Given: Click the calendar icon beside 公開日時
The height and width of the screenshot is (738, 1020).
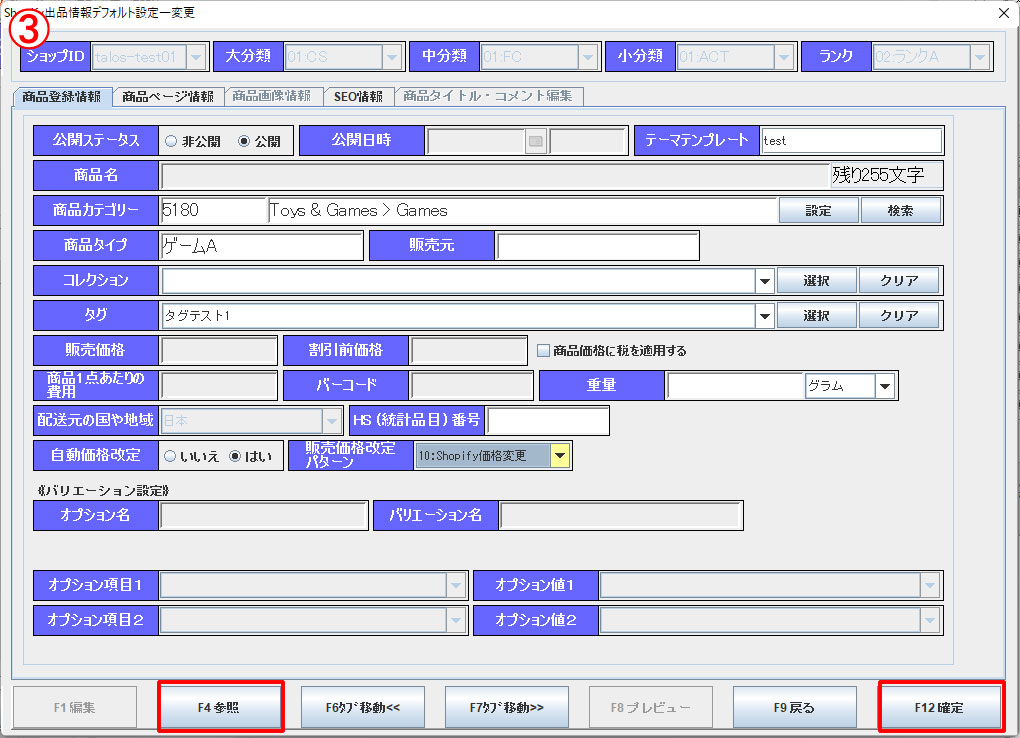Looking at the screenshot, I should tap(536, 142).
